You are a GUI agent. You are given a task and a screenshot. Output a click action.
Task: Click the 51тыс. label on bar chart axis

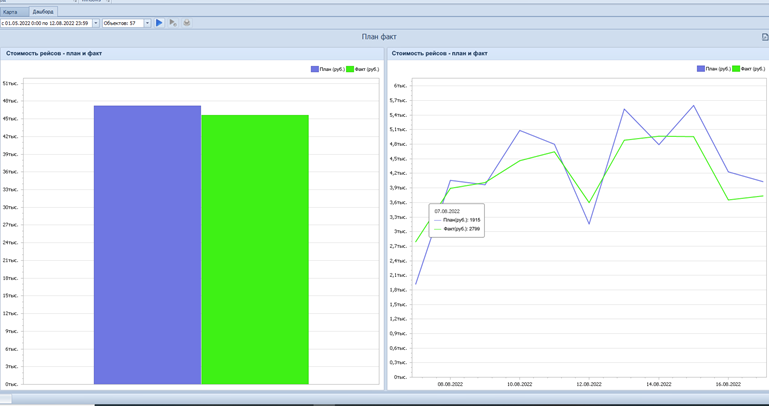(x=10, y=83)
